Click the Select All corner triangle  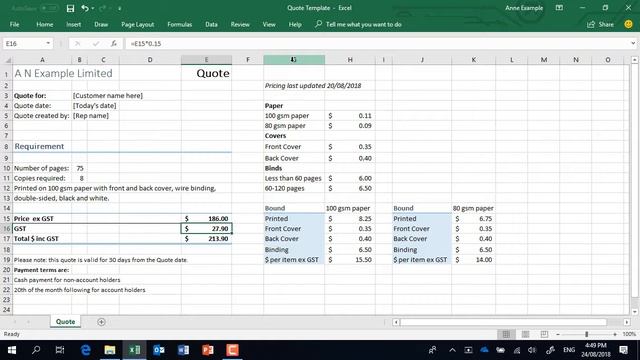[7, 60]
